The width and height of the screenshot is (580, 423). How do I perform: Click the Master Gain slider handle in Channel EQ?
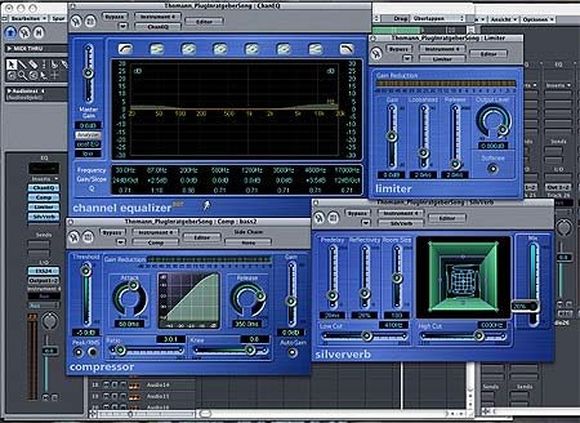(x=88, y=73)
